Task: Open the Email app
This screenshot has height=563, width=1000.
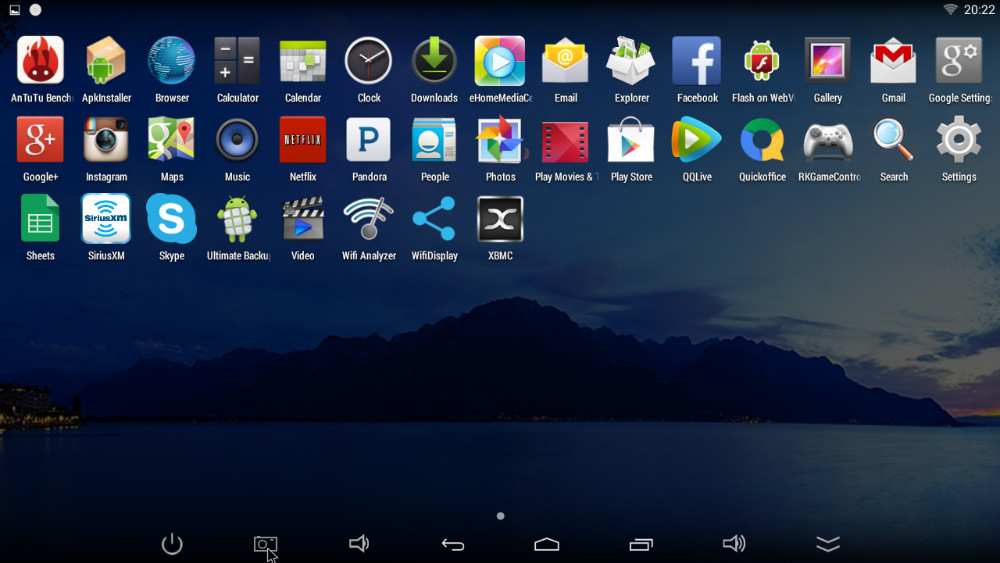Action: tap(566, 61)
